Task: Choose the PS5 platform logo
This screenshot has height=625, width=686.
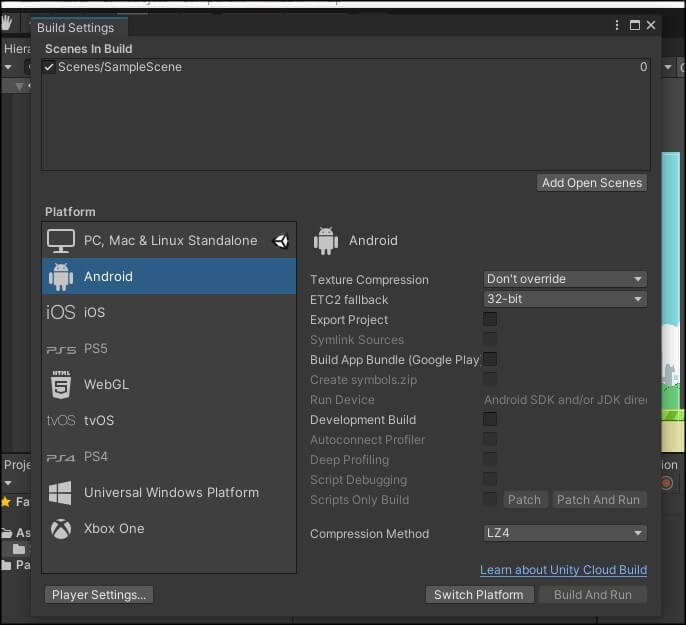Action: tap(61, 350)
